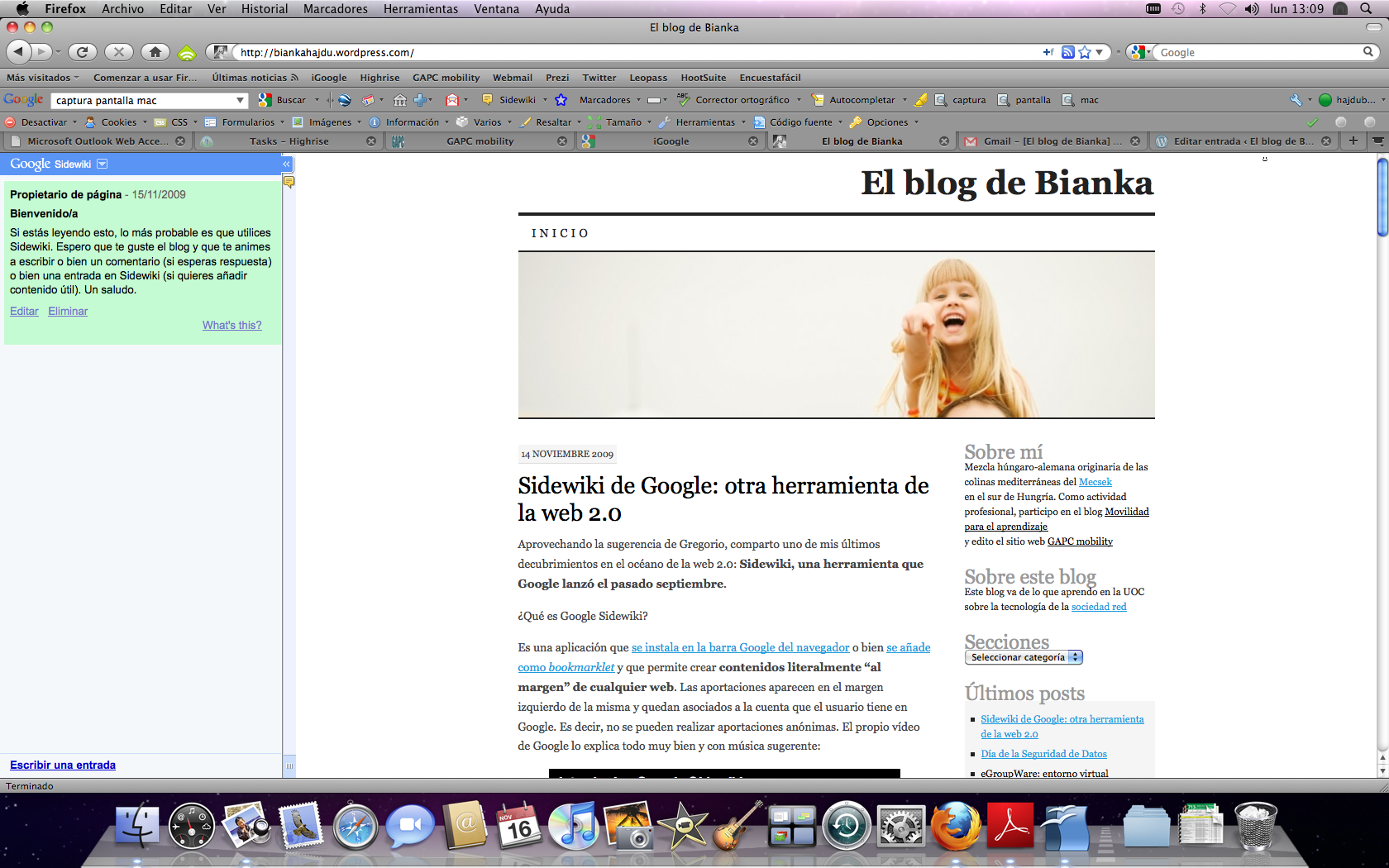Open the Herramientas menu in menu bar
1389x868 pixels.
(421, 8)
